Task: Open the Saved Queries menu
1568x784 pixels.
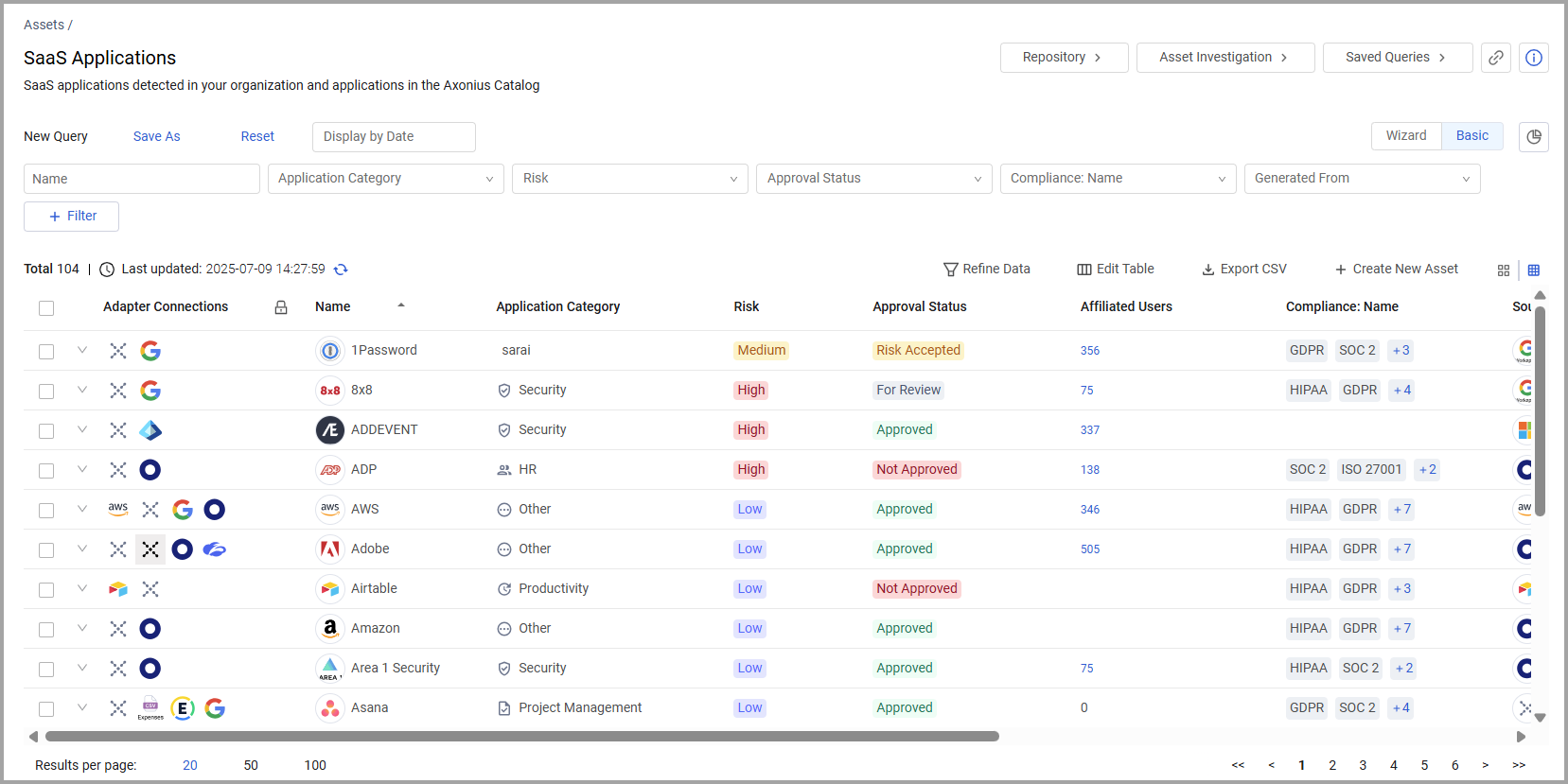Action: pyautogui.click(x=1398, y=58)
